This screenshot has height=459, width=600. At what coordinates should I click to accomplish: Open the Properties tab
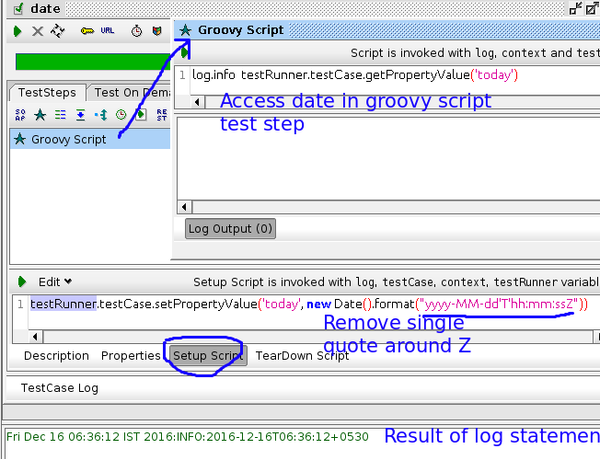tap(130, 356)
